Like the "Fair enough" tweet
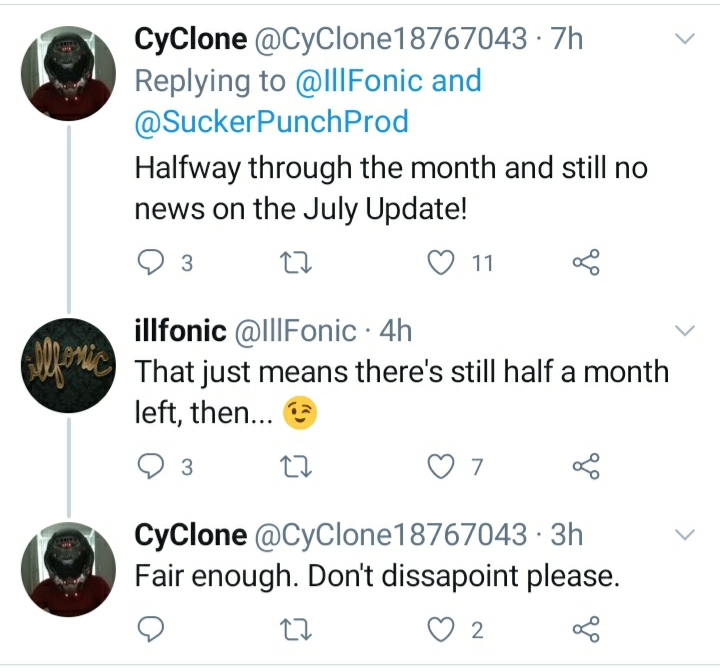Viewport: 720px width, 672px height. (441, 629)
